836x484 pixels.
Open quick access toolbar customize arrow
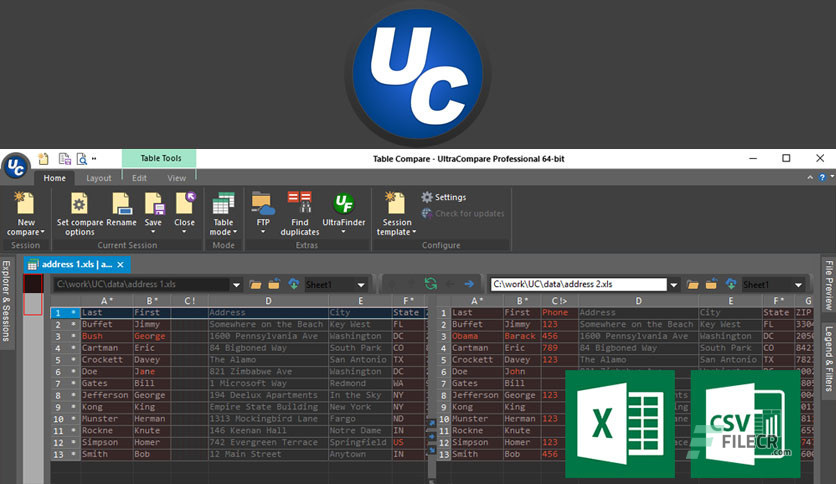coord(94,159)
